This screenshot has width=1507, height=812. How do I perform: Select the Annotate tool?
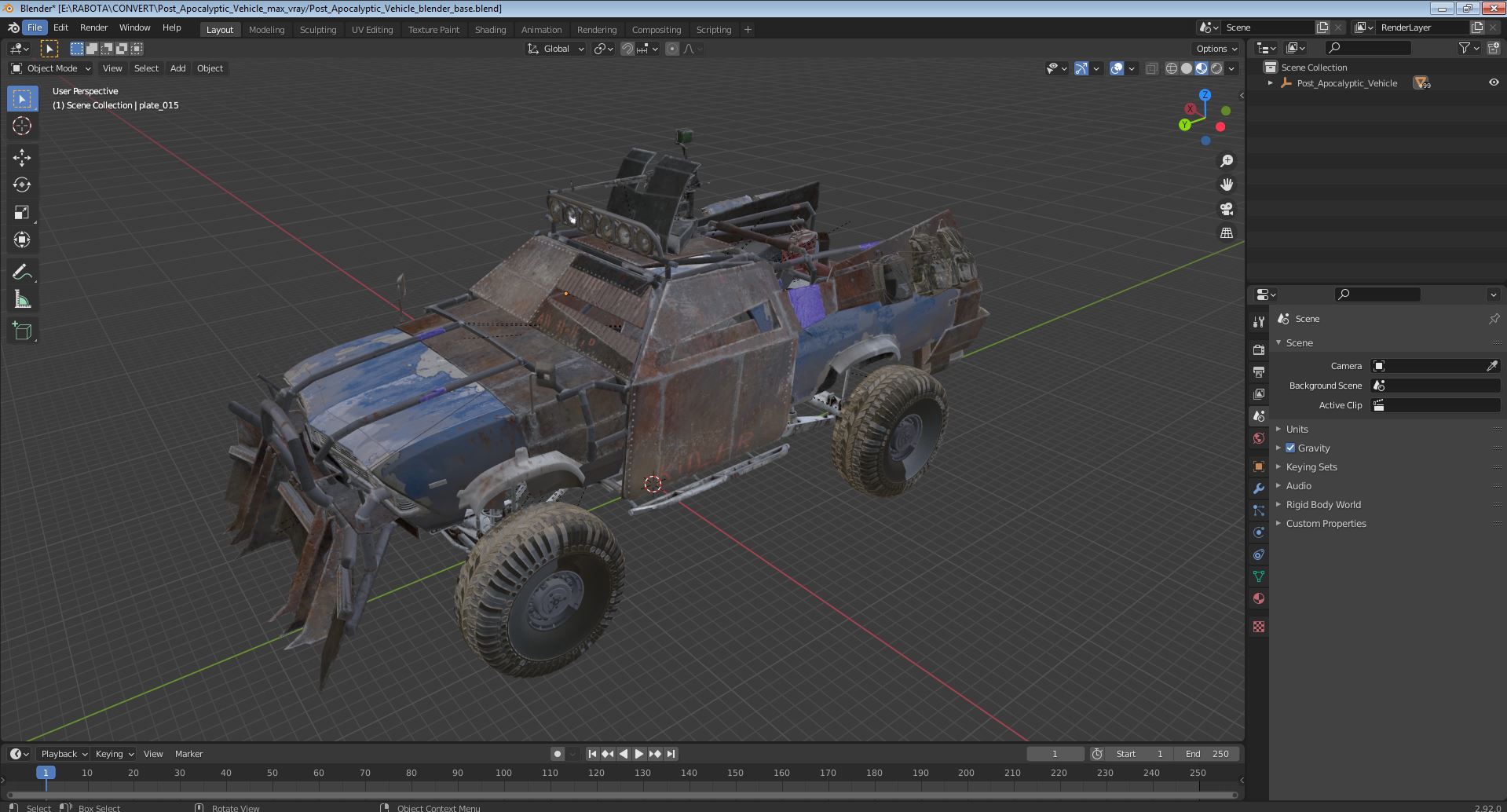click(22, 272)
